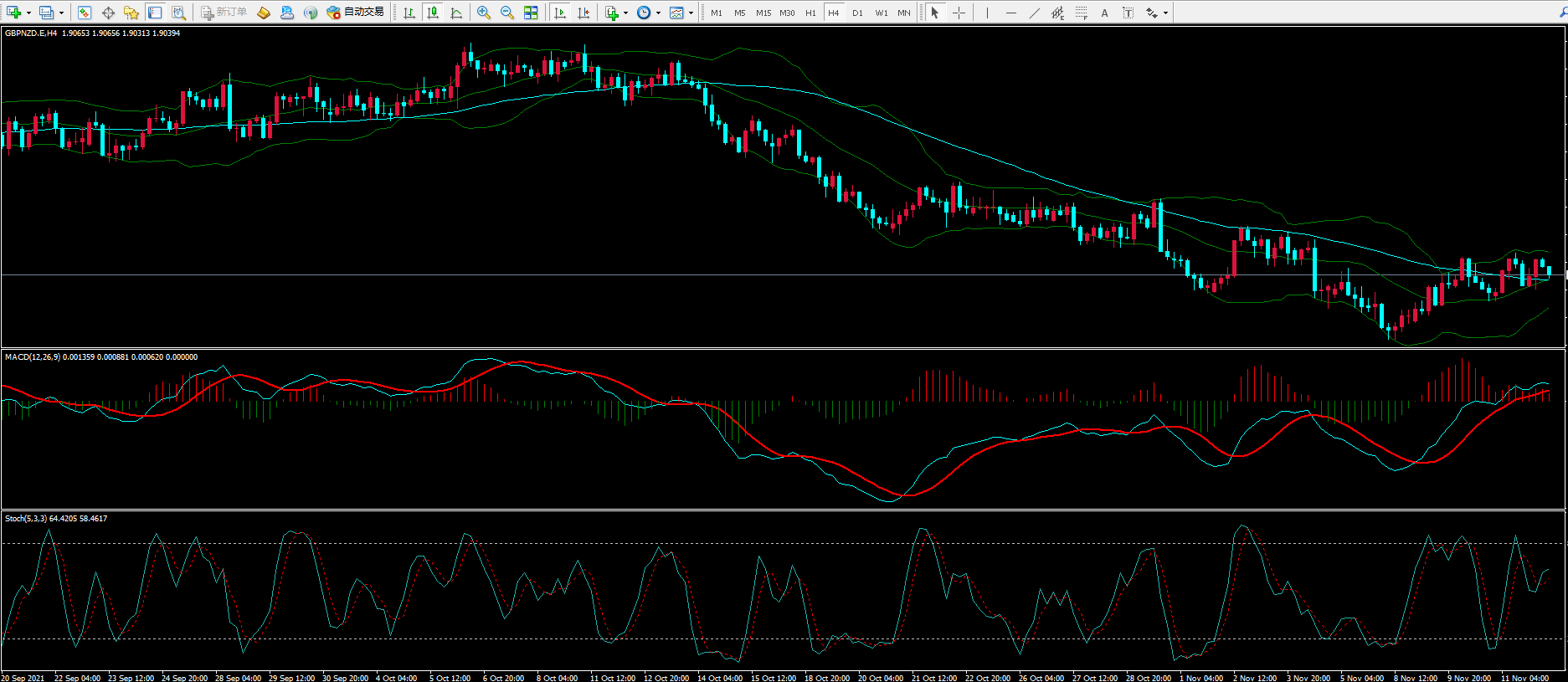
Task: Toggle the 自动交易 auto trading button
Action: click(356, 13)
